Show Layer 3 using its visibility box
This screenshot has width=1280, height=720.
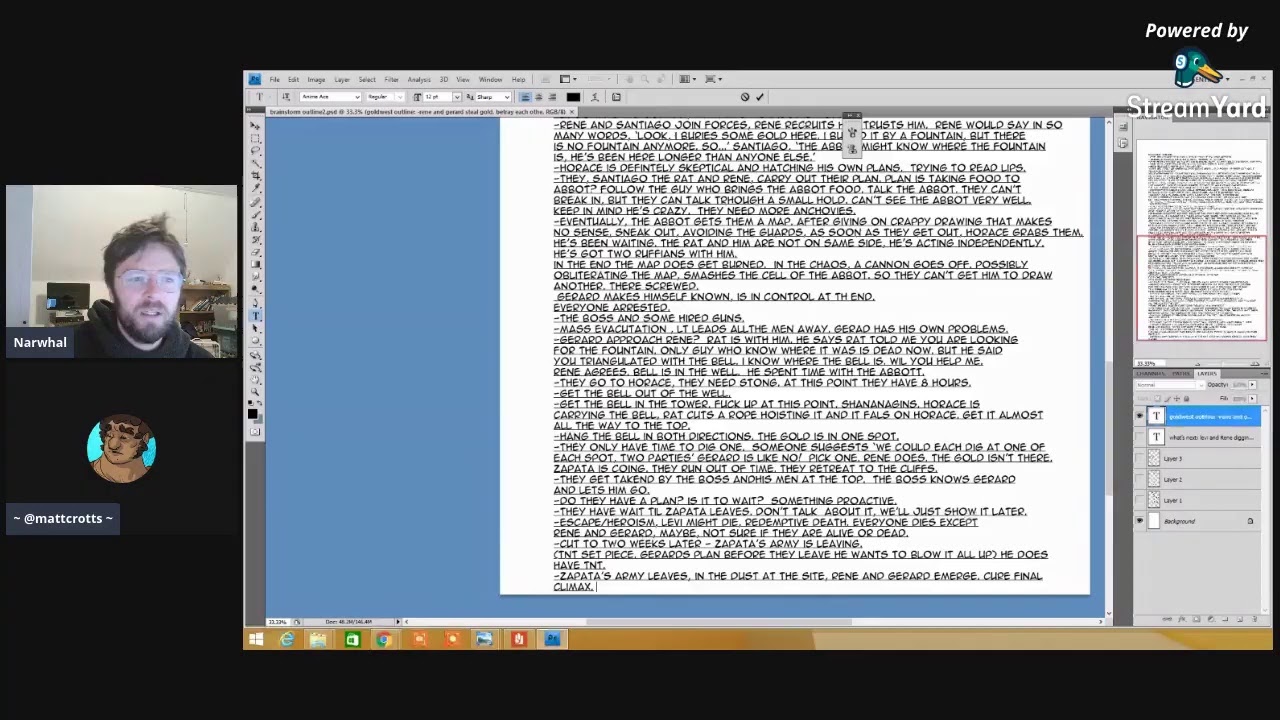1140,458
